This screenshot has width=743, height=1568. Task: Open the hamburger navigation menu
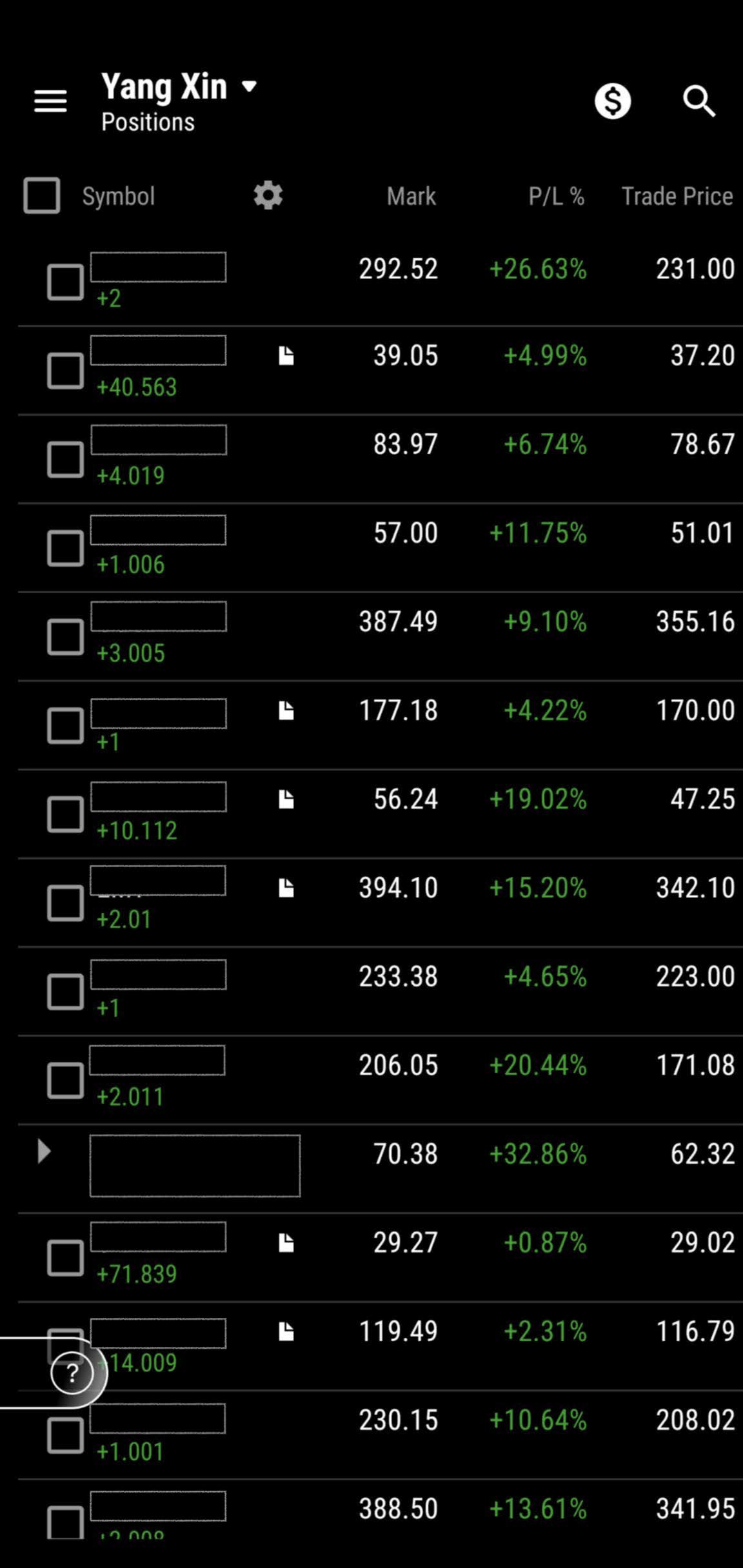pos(50,101)
